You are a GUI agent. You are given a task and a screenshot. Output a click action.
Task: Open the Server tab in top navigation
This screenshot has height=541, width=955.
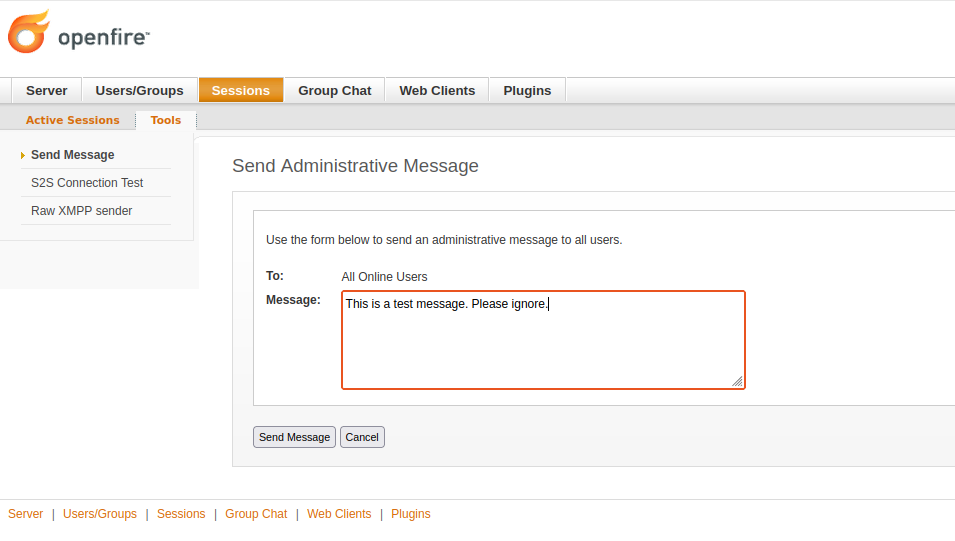46,90
